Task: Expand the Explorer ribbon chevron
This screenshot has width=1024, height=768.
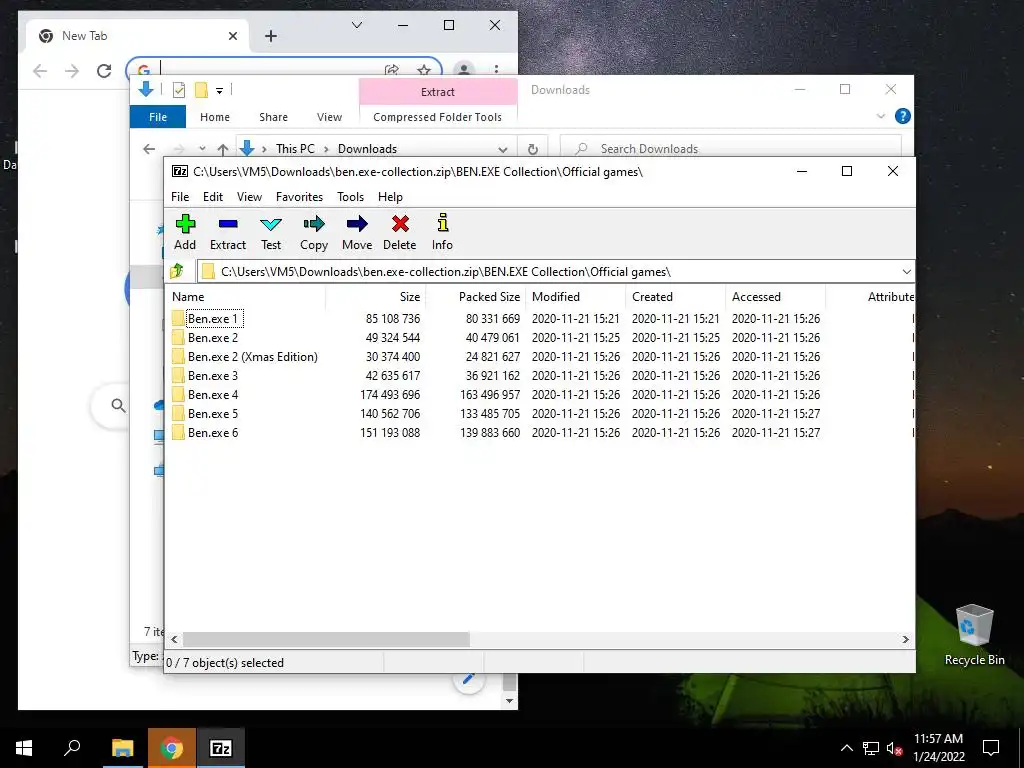Action: (881, 116)
